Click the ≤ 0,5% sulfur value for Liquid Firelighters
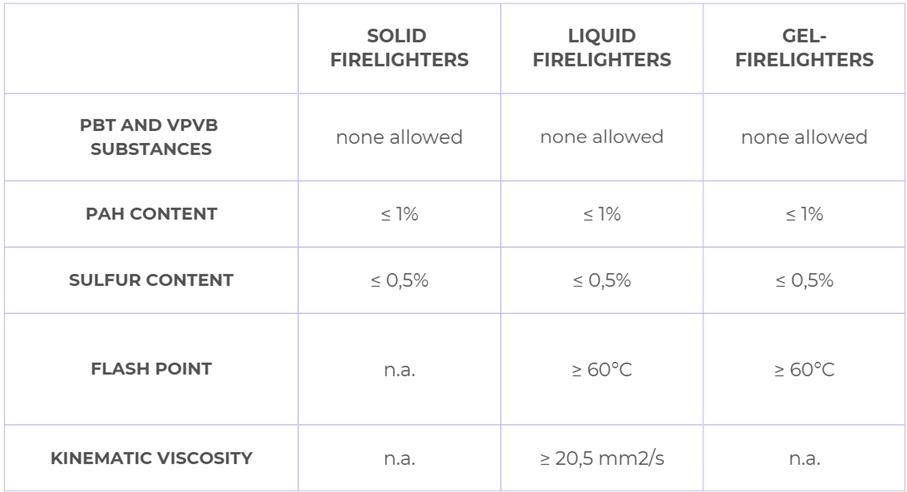907x492 pixels. coord(602,281)
